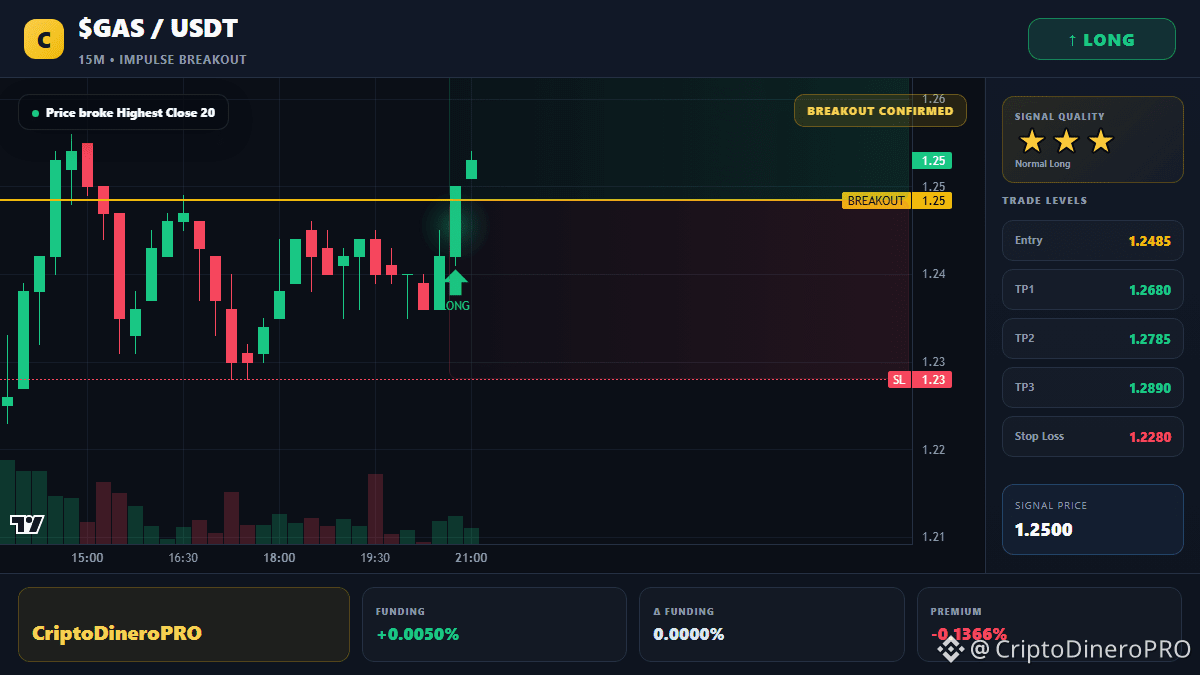Click the BREAKOUT price line label
Image resolution: width=1200 pixels, height=675 pixels.
(x=876, y=201)
